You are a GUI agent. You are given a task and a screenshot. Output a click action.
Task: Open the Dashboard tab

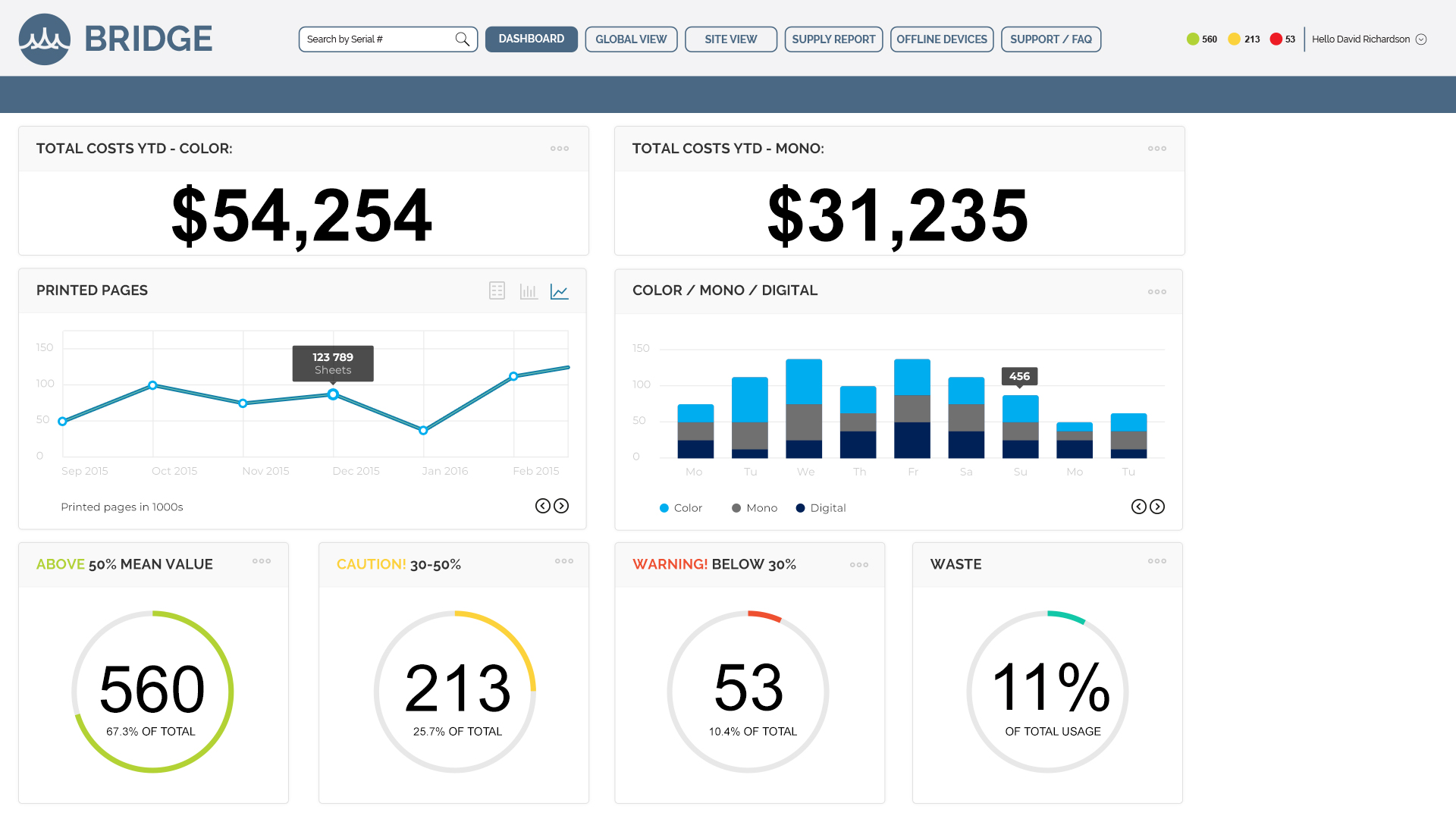point(531,39)
